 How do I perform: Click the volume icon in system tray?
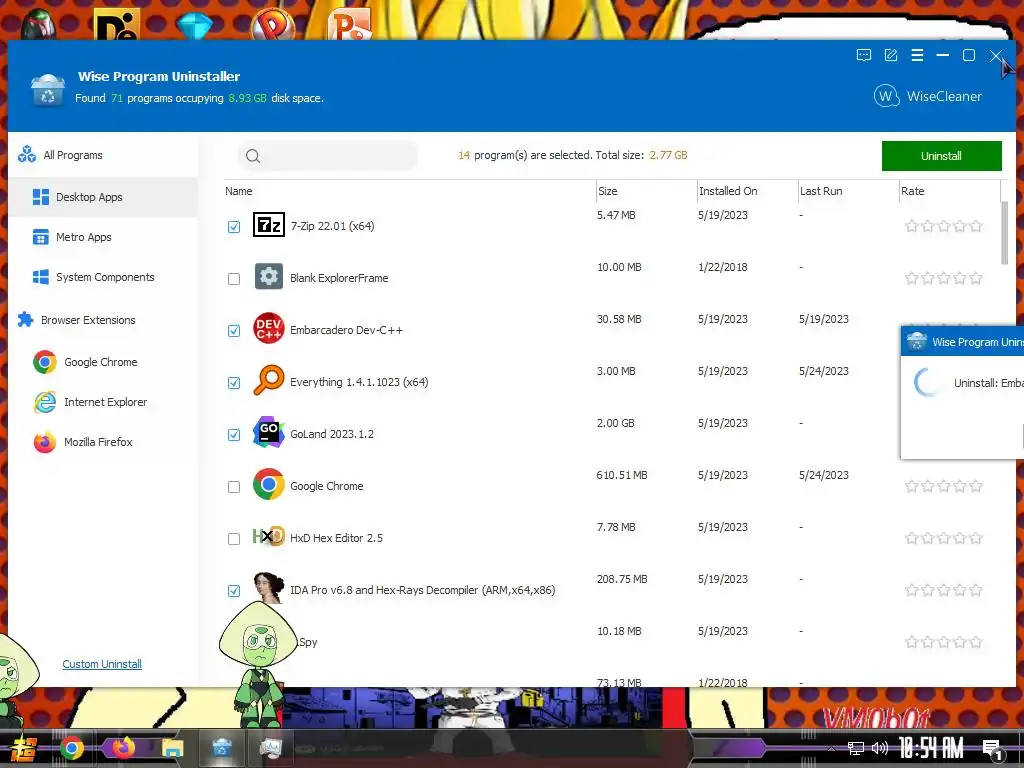[880, 748]
